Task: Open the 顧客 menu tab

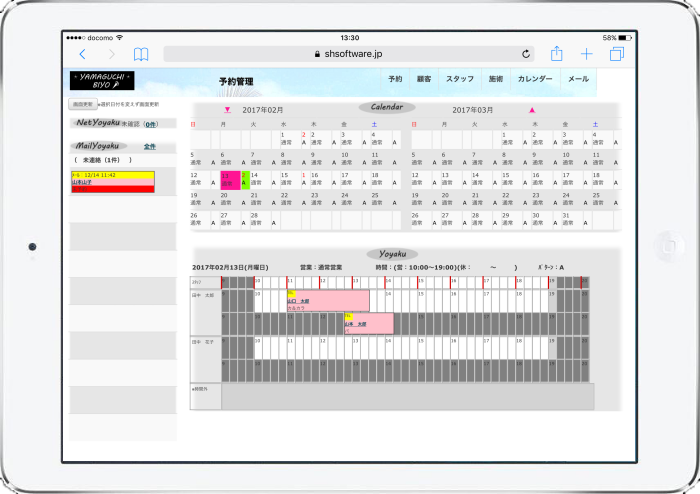Action: tap(424, 79)
